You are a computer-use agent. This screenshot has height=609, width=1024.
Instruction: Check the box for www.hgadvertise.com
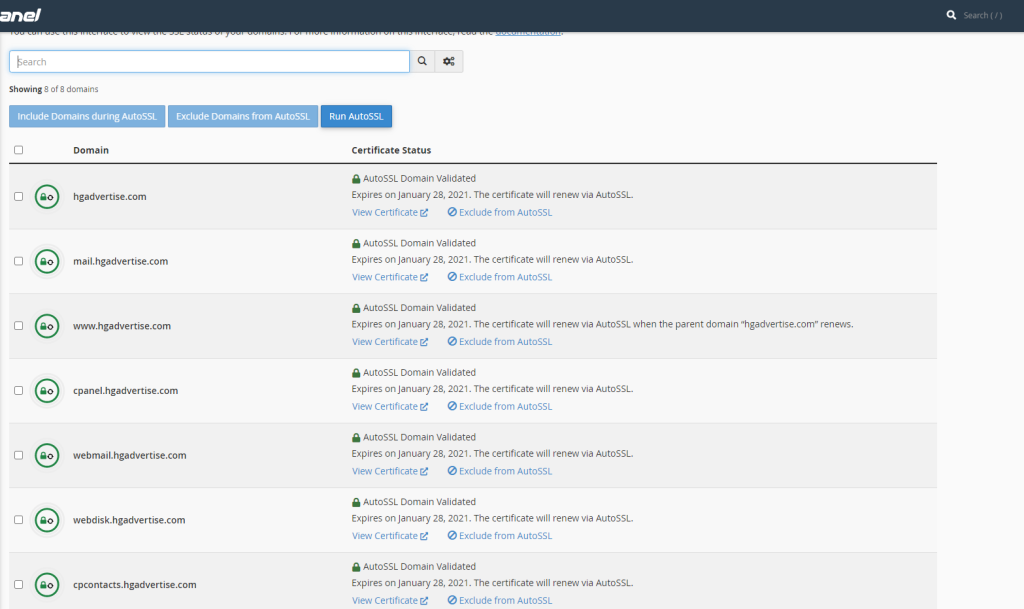click(18, 326)
